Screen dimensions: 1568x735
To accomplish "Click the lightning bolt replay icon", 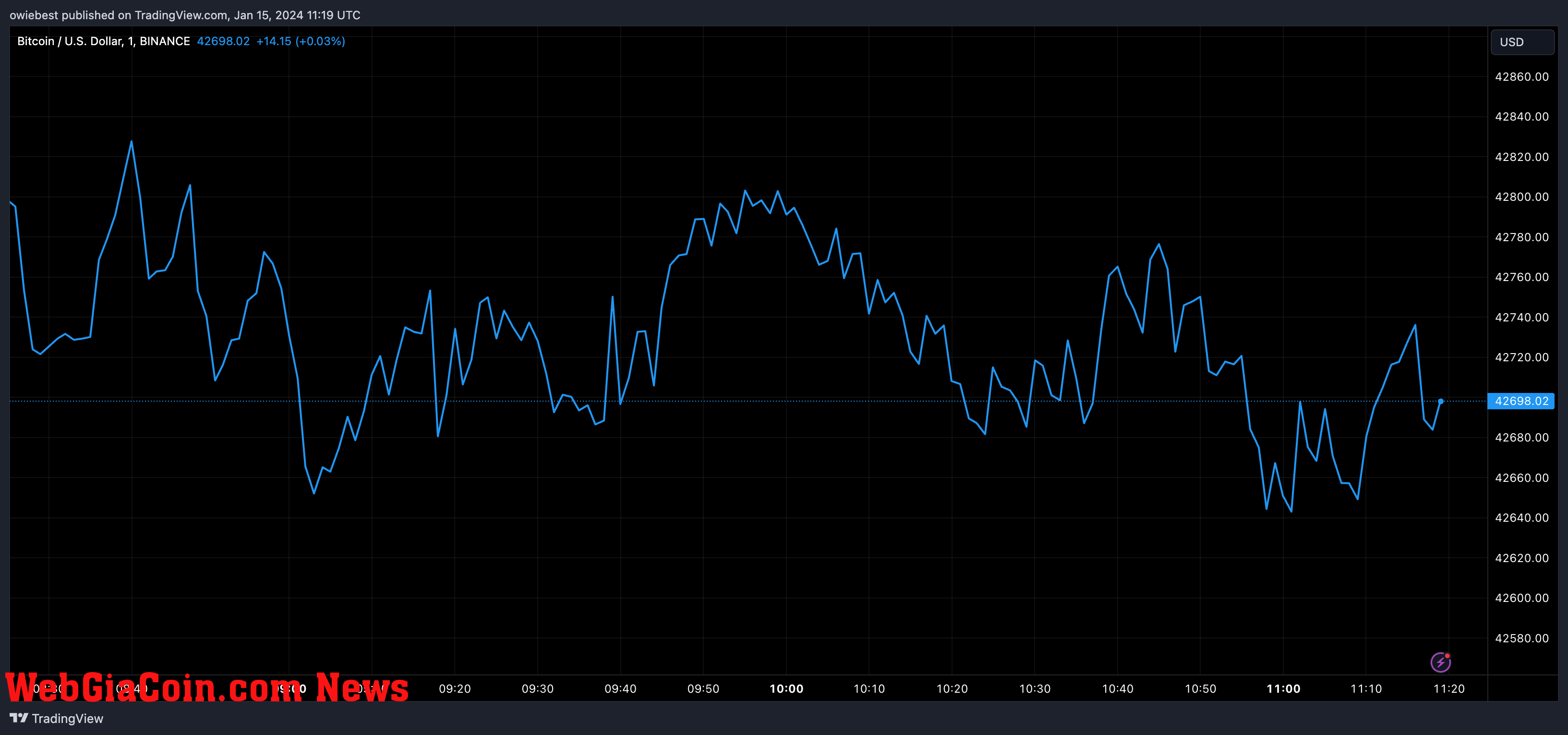I will point(1440,662).
